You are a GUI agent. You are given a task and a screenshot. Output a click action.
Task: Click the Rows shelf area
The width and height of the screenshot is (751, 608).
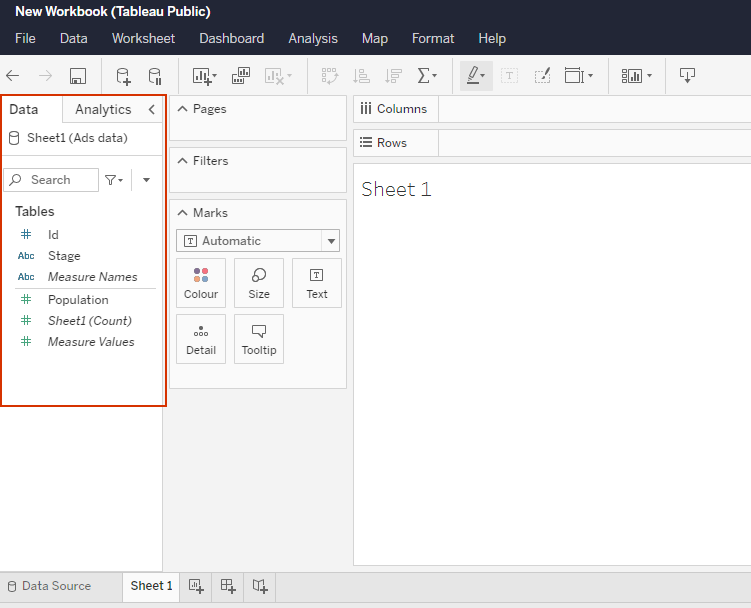click(594, 143)
